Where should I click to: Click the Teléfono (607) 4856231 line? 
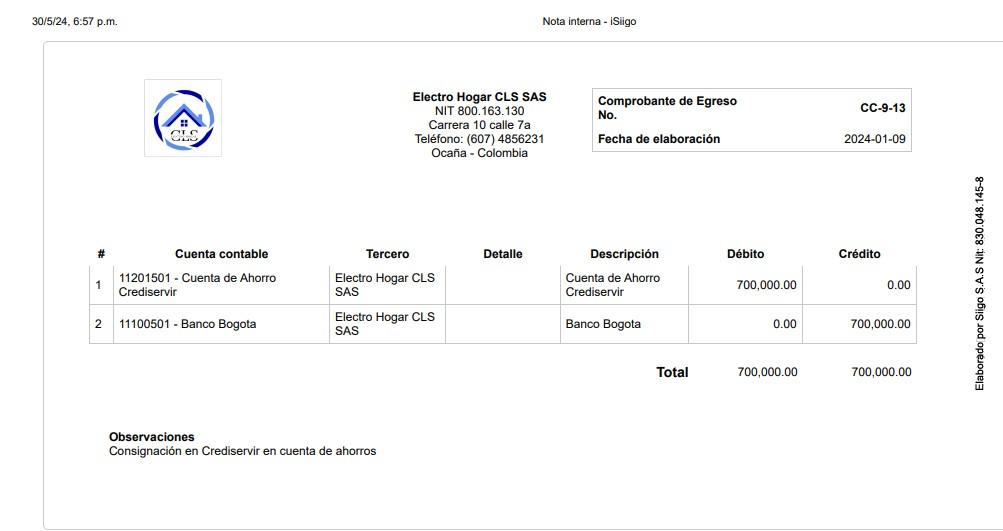click(x=479, y=139)
